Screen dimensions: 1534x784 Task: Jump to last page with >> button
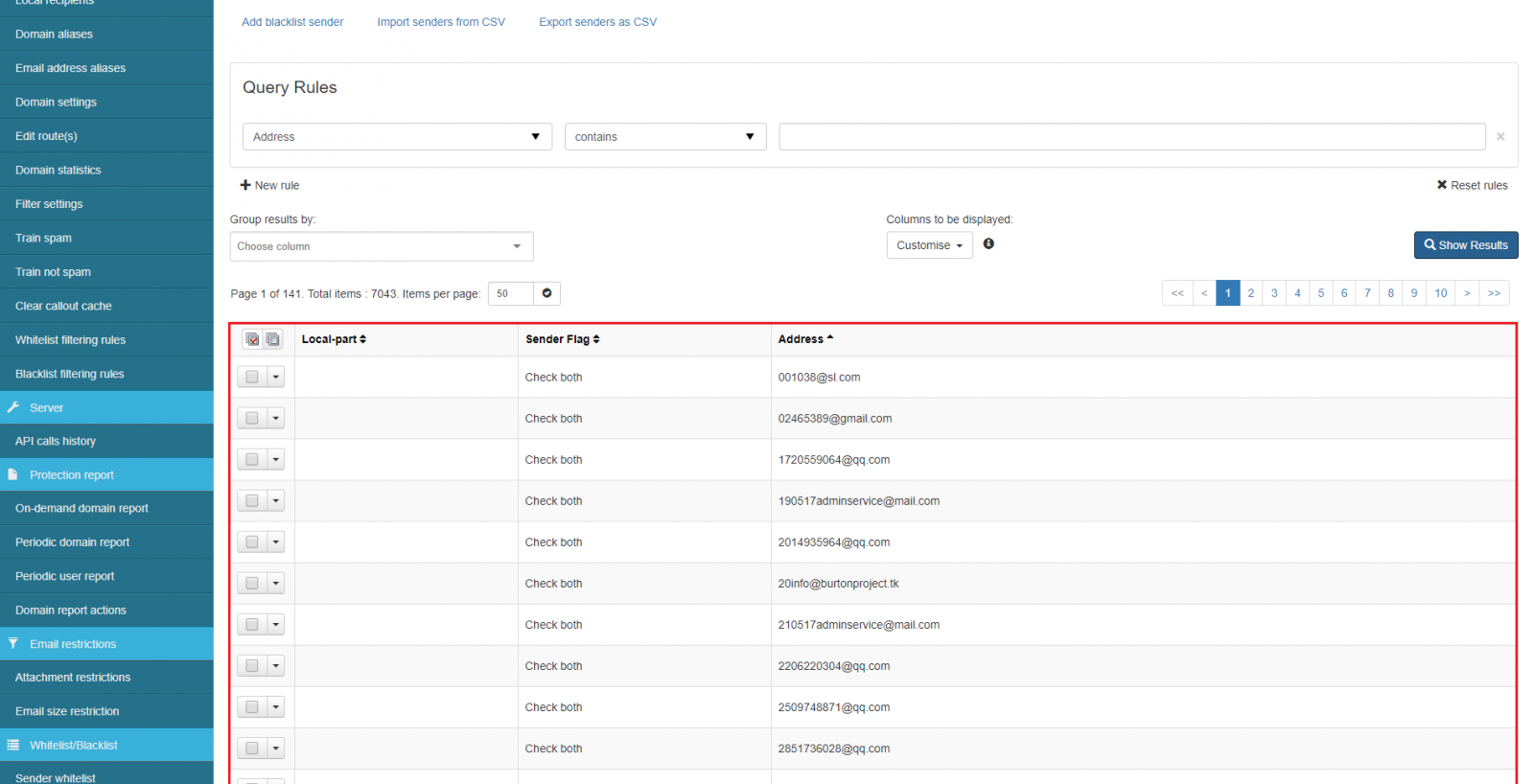click(x=1495, y=293)
